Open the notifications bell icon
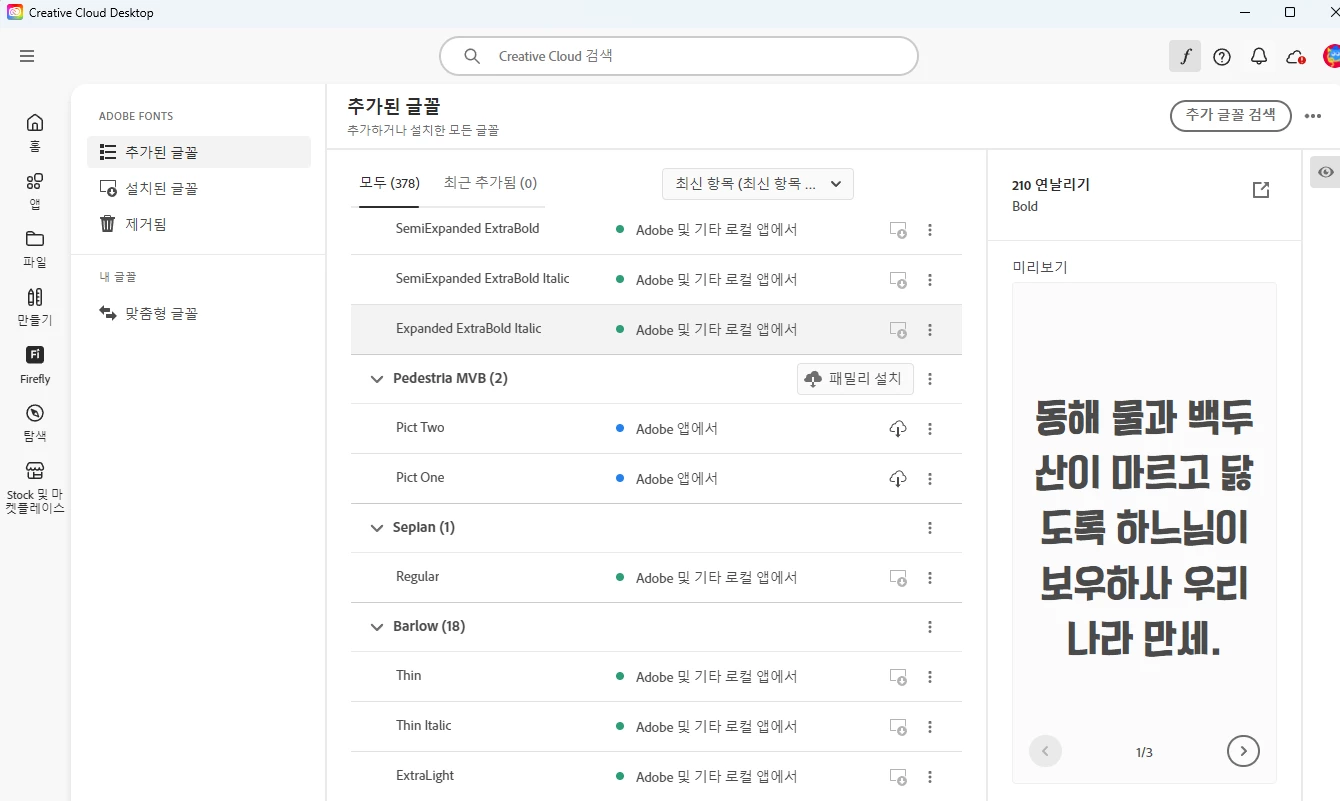The width and height of the screenshot is (1340, 801). click(1259, 57)
